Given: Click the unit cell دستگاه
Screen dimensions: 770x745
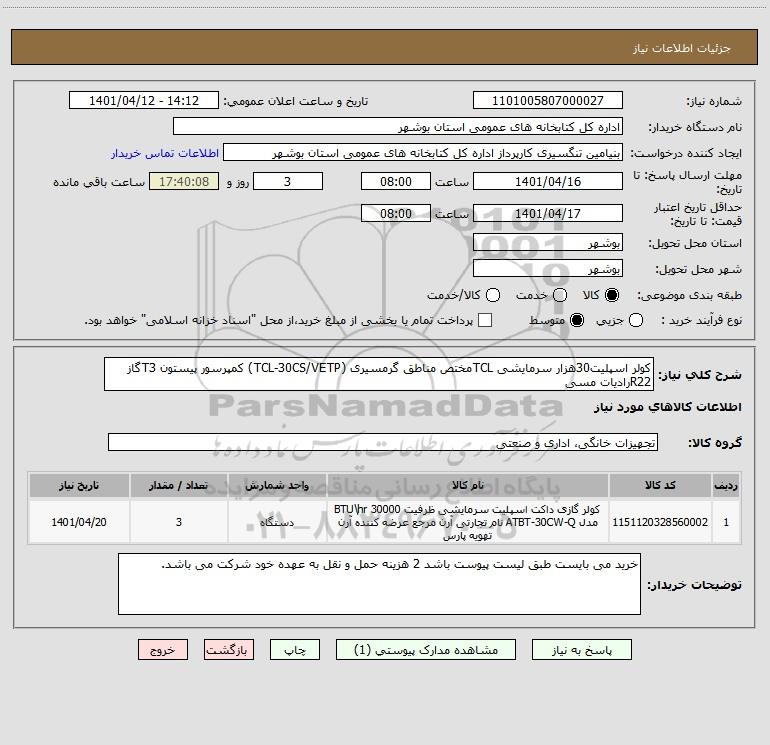Looking at the screenshot, I should 277,522.
